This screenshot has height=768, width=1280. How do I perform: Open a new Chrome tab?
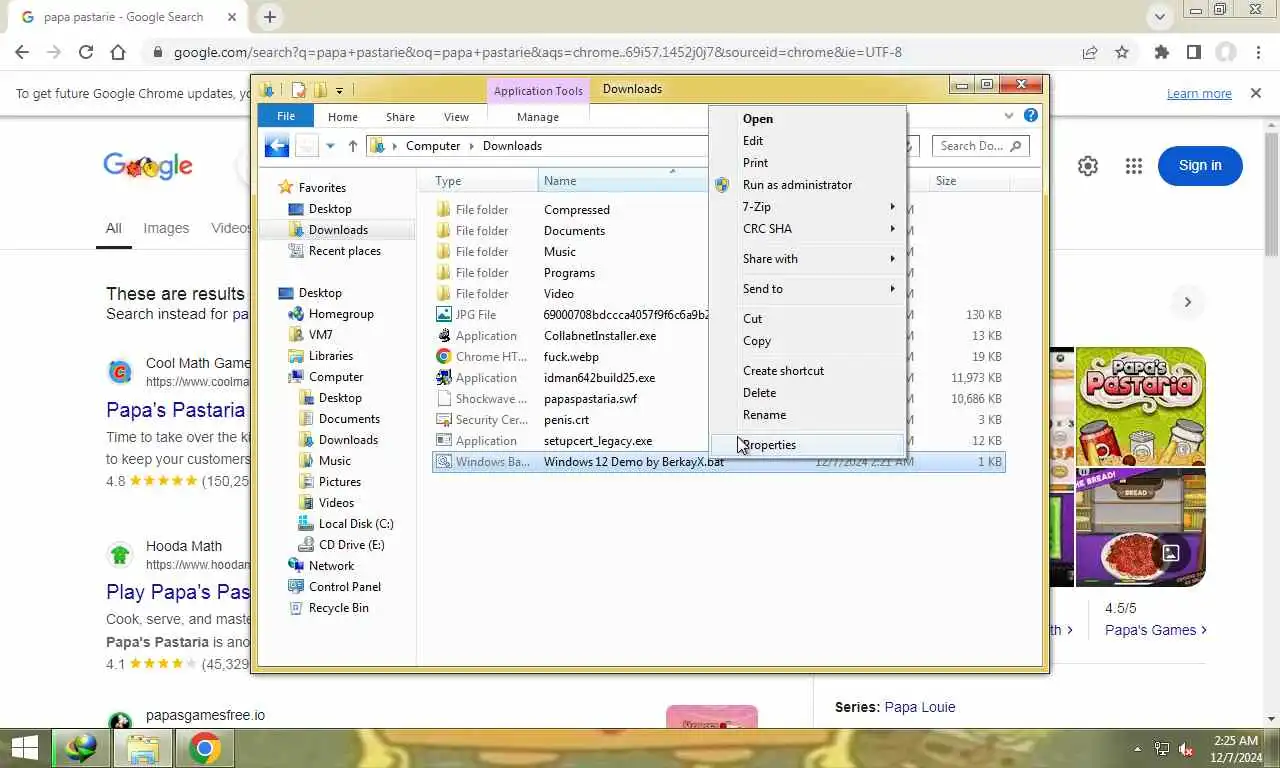click(270, 17)
